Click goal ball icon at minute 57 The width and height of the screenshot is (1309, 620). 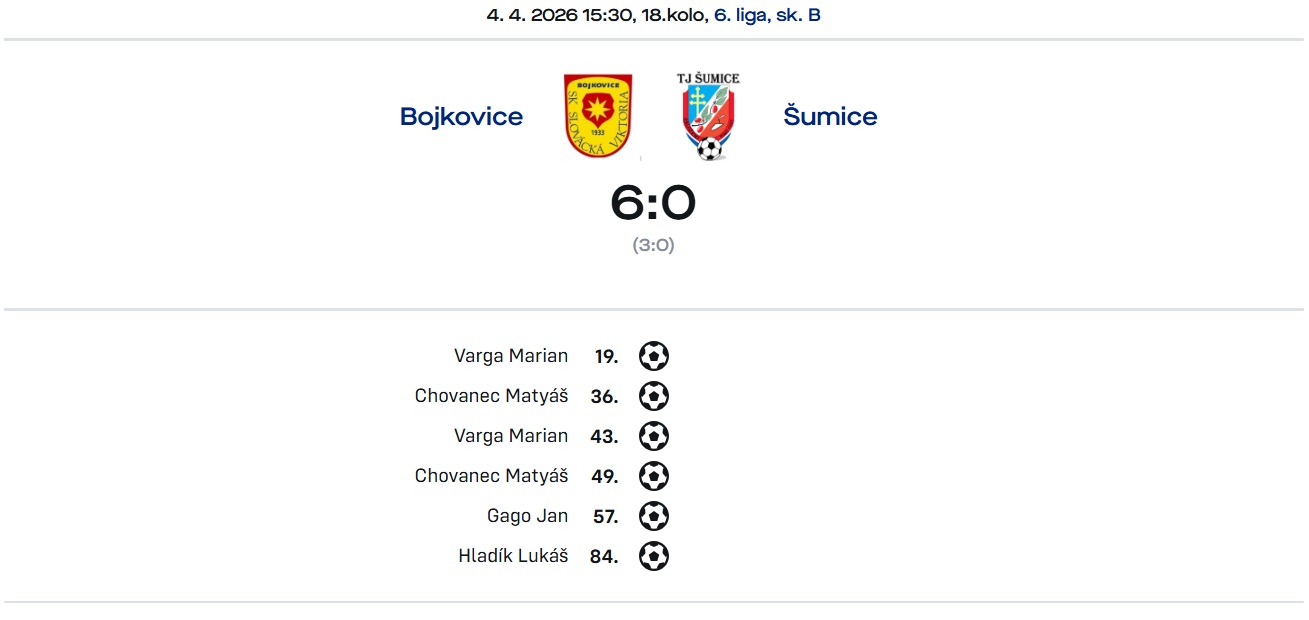tap(653, 516)
